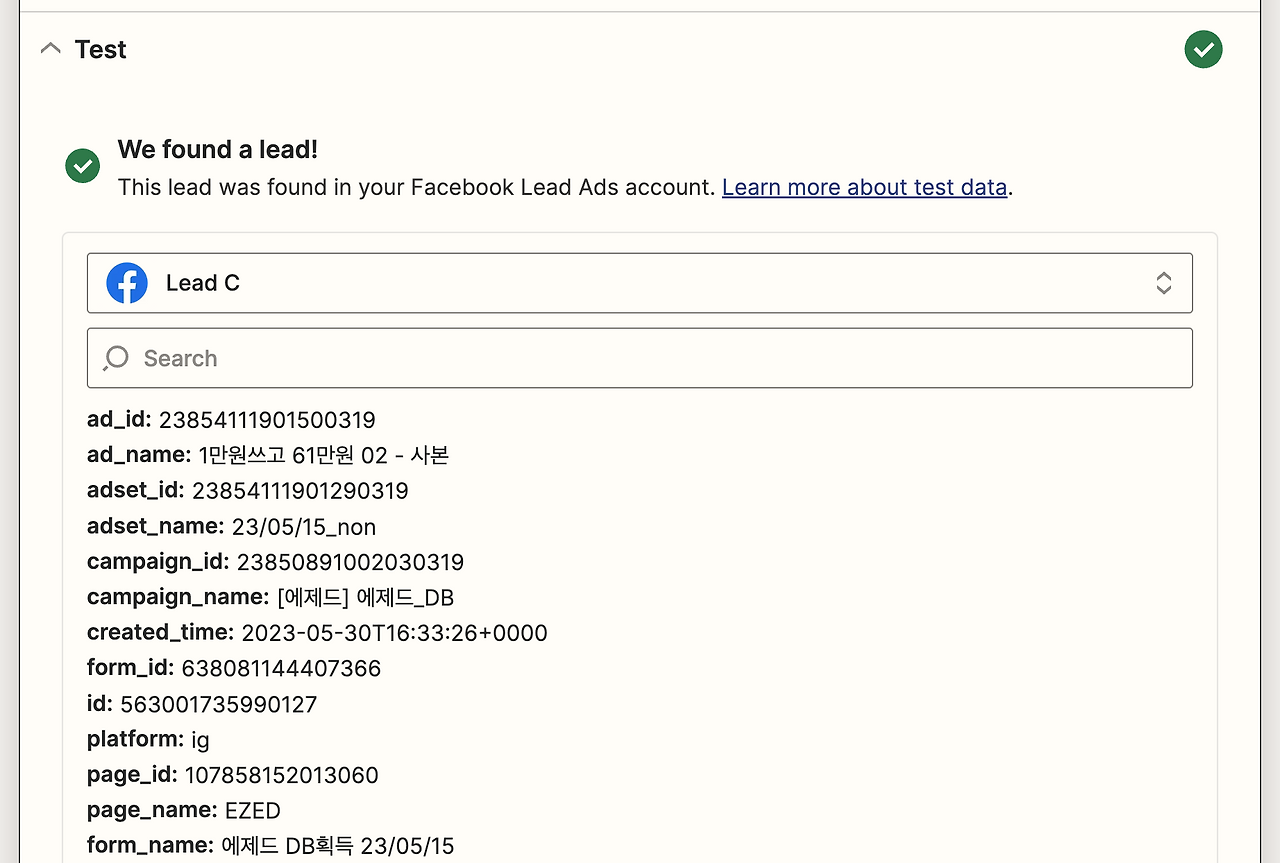Click the adset_name 23/05/15_non row

[231, 526]
